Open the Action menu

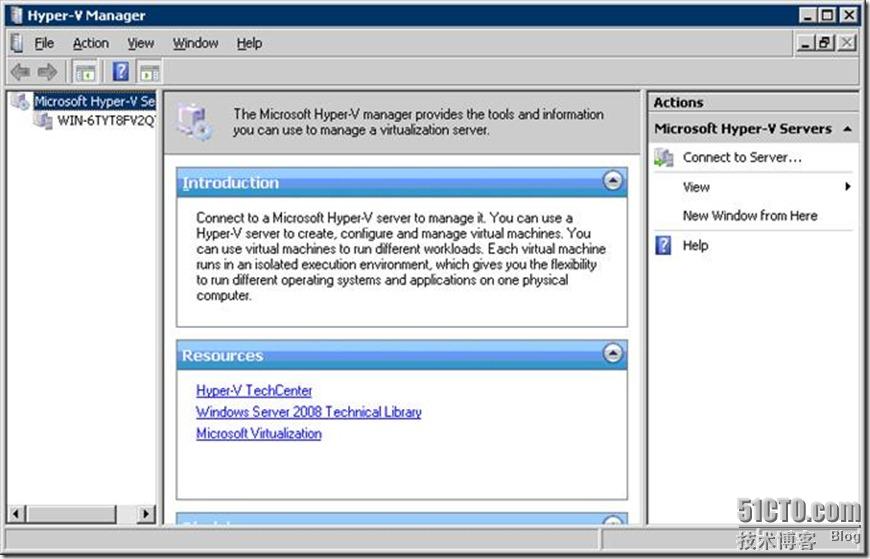pyautogui.click(x=91, y=43)
